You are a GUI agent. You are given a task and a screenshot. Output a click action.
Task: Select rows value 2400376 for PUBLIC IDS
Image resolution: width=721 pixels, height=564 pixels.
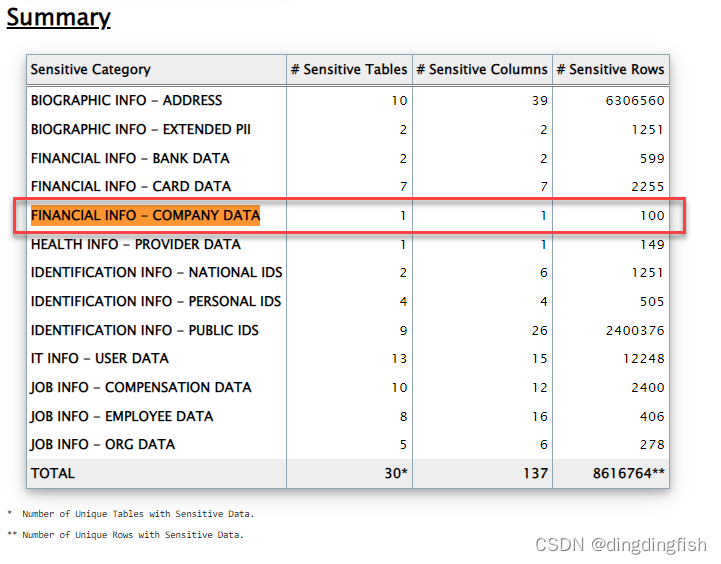[635, 330]
